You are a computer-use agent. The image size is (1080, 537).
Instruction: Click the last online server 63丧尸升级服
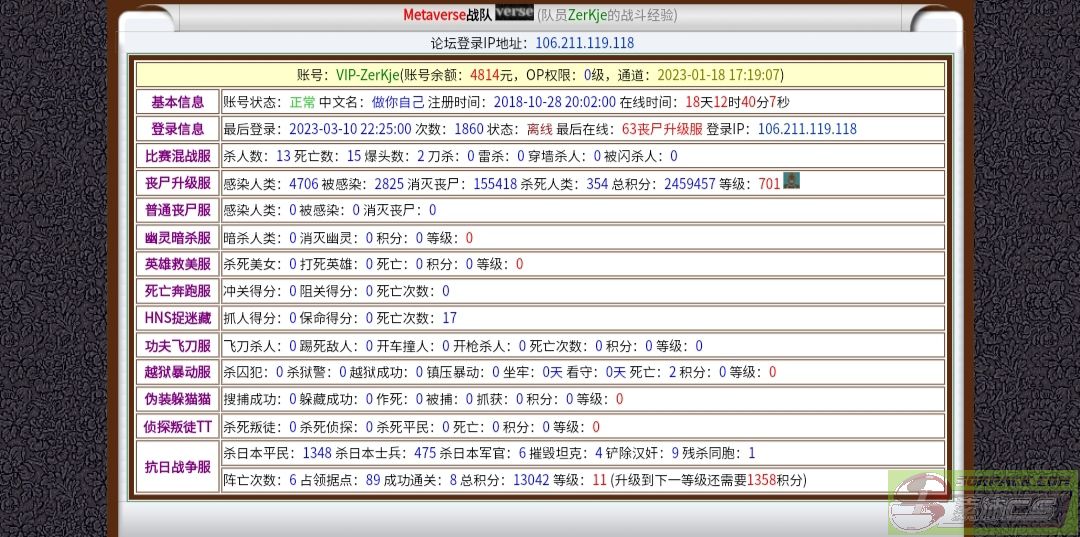click(x=662, y=129)
